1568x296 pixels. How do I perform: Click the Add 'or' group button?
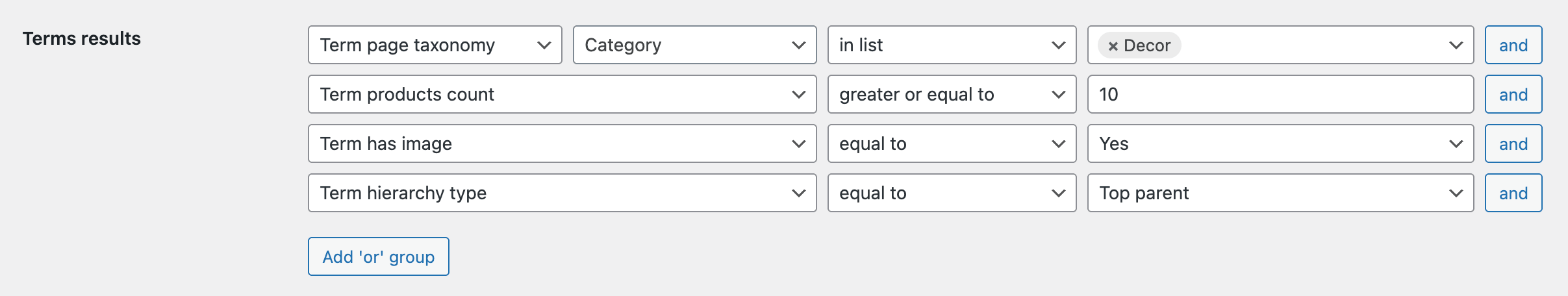(x=378, y=256)
